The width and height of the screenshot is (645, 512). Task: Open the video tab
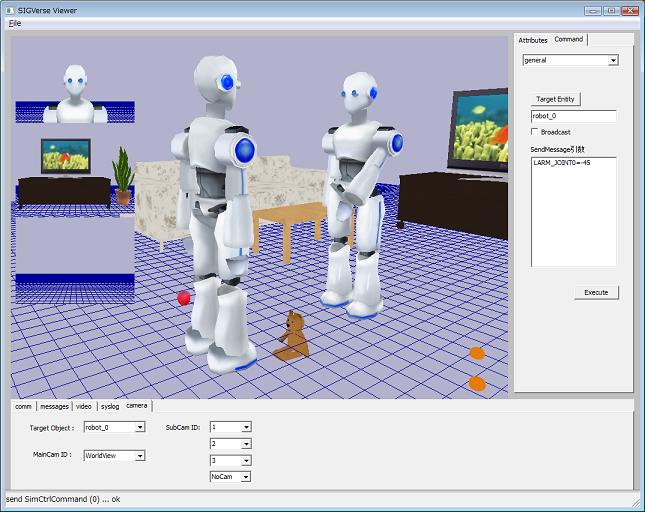[x=84, y=406]
